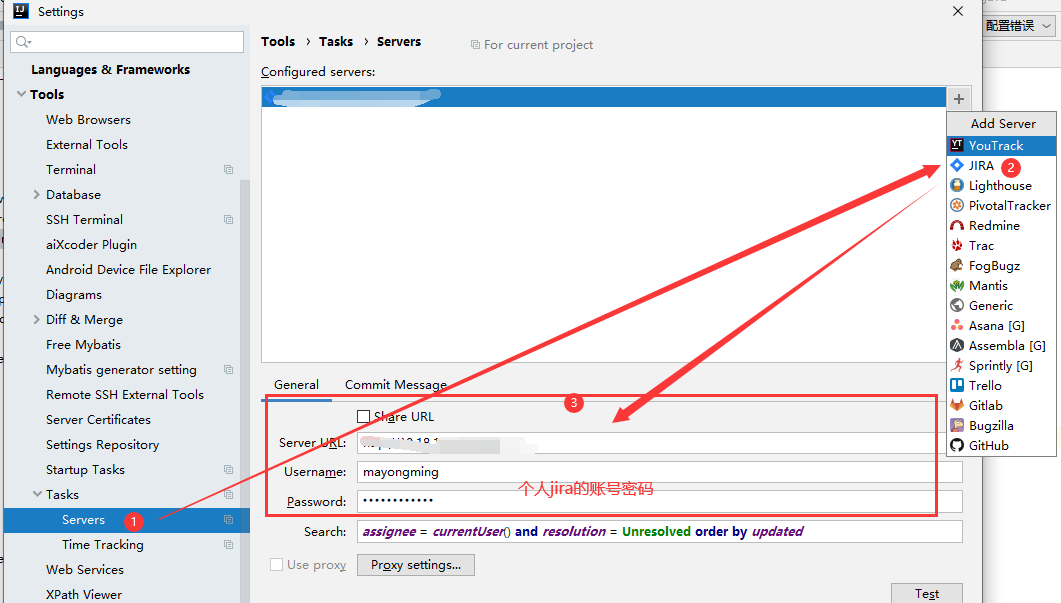Click project-level icon next to Terminal
Image resolution: width=1061 pixels, height=603 pixels.
point(229,169)
